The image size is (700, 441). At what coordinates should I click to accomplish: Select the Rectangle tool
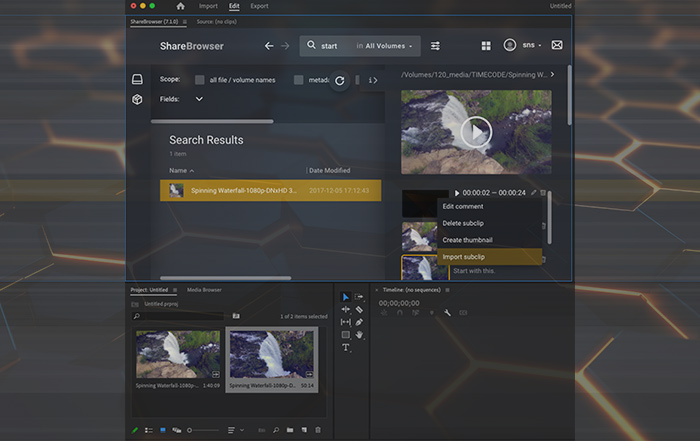click(346, 334)
